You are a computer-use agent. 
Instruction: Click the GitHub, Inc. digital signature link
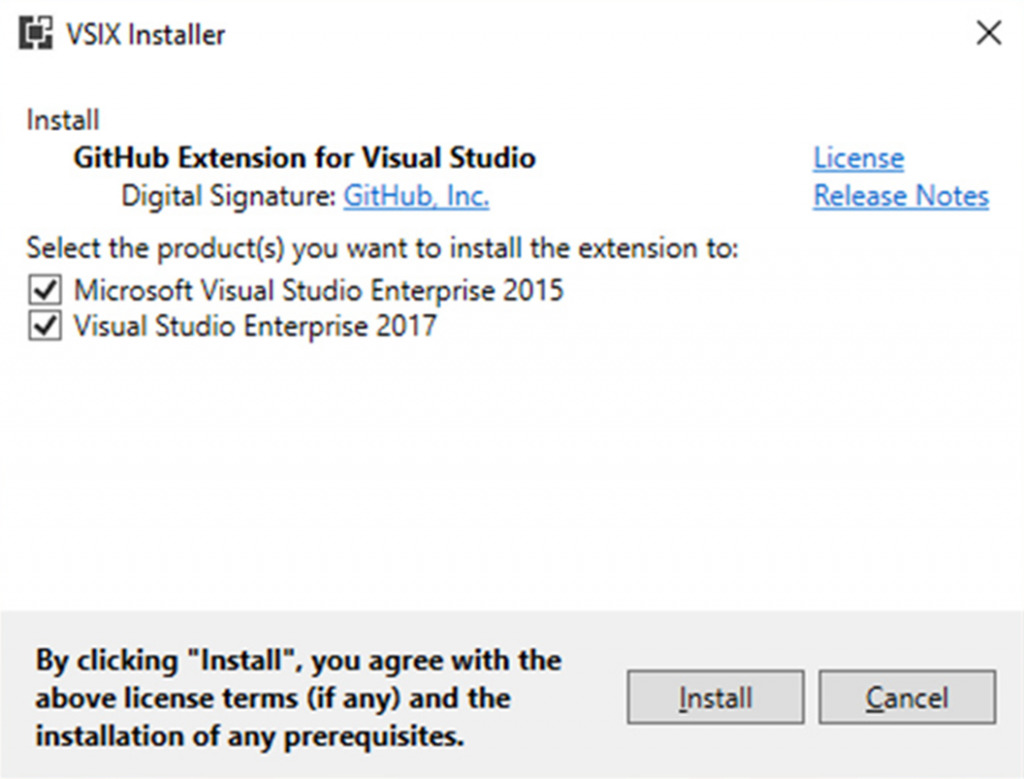coord(416,196)
